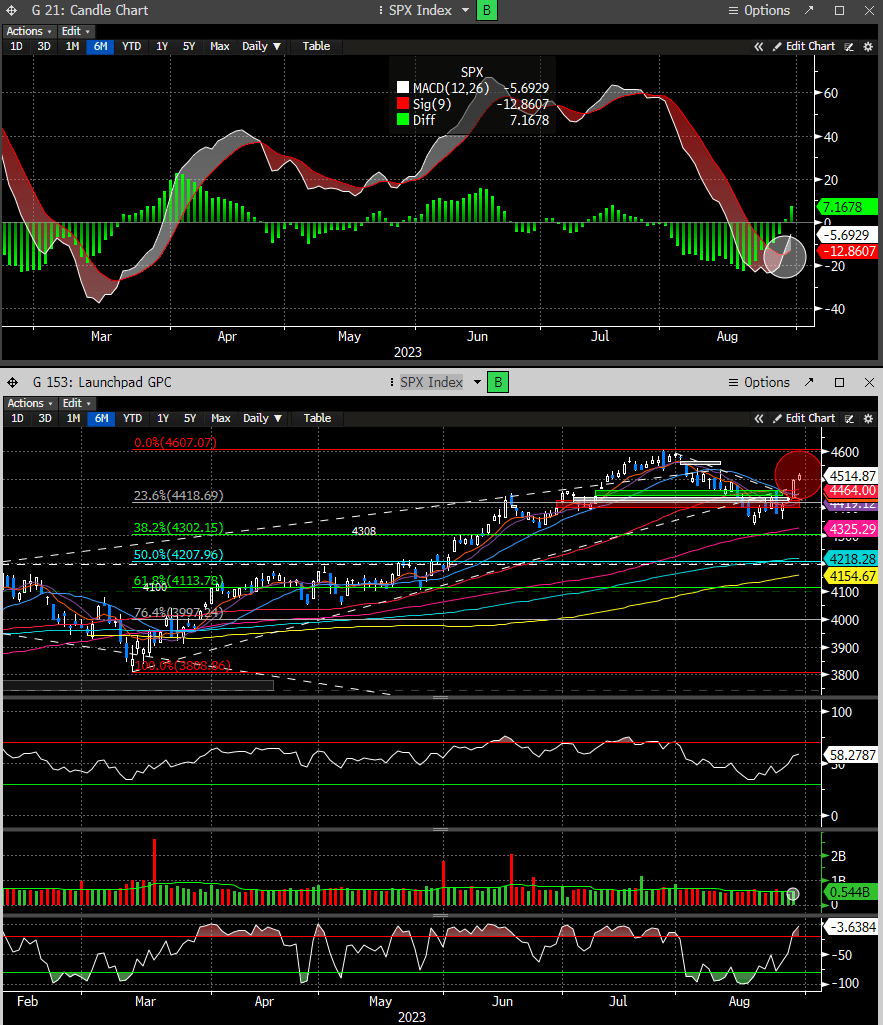Click the panel divider handle above volume study
The width and height of the screenshot is (883, 1025).
(441, 830)
